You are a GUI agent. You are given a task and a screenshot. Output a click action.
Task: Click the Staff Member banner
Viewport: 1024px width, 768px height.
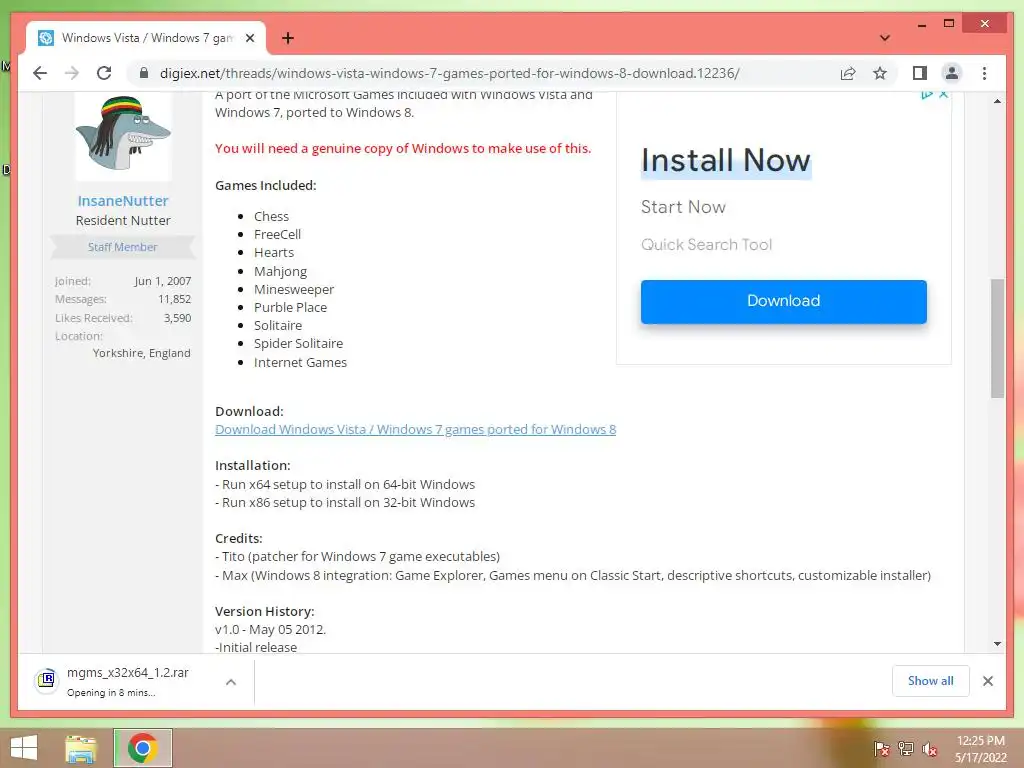(123, 247)
